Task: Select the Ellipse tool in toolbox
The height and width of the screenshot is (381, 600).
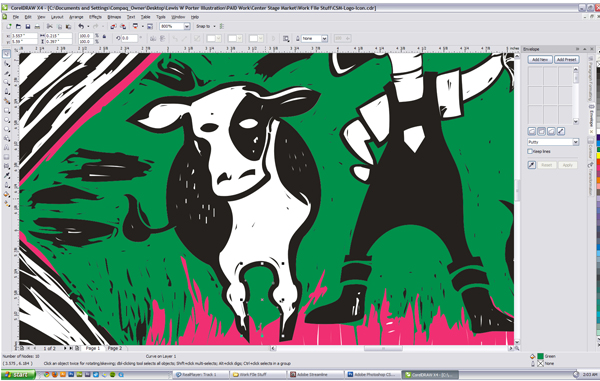Action: pyautogui.click(x=7, y=120)
